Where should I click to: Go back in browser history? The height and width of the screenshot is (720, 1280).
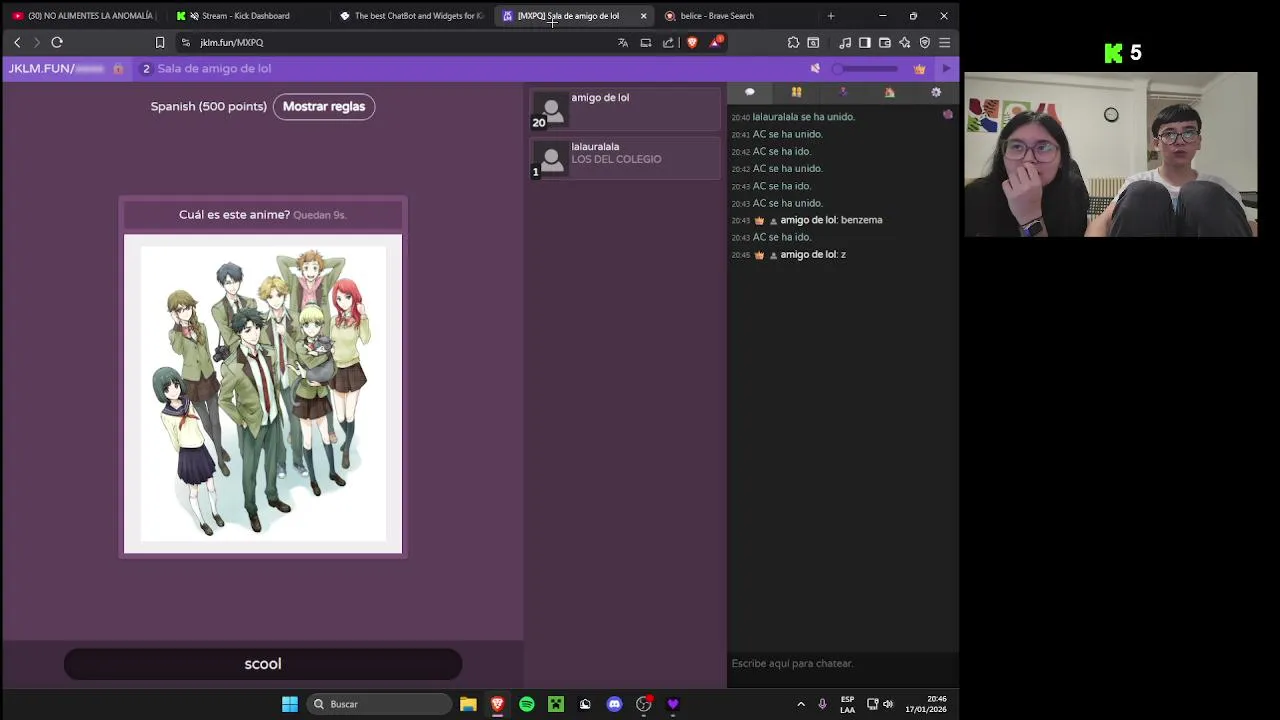(17, 42)
